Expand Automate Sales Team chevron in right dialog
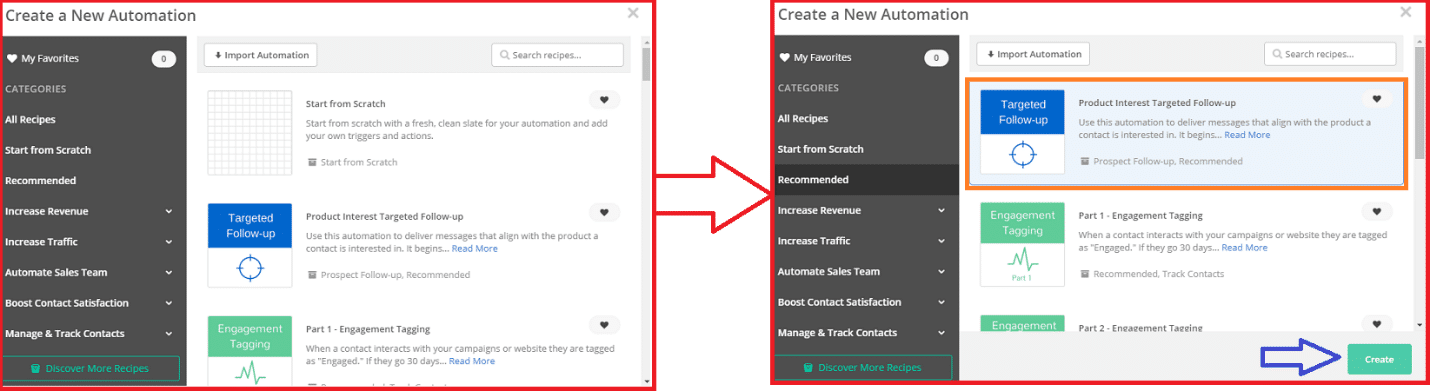 (x=941, y=272)
